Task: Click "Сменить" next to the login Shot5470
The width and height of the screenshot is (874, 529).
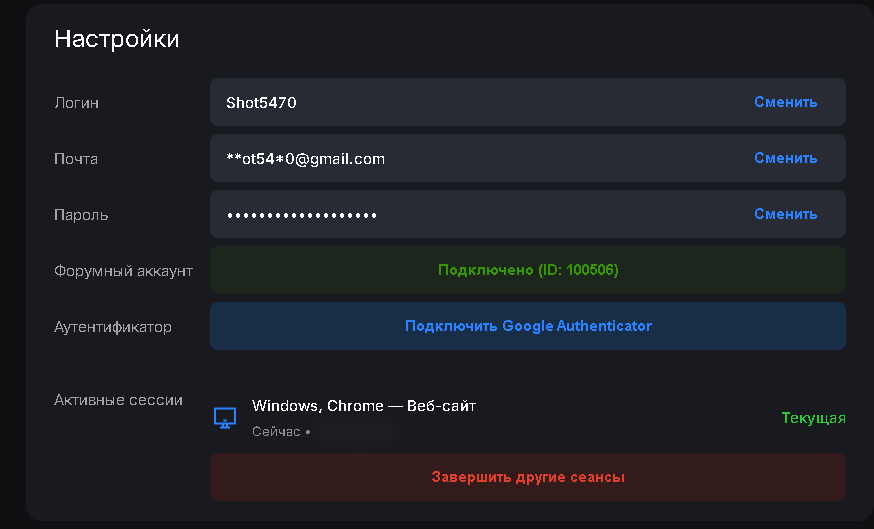Action: 785,102
